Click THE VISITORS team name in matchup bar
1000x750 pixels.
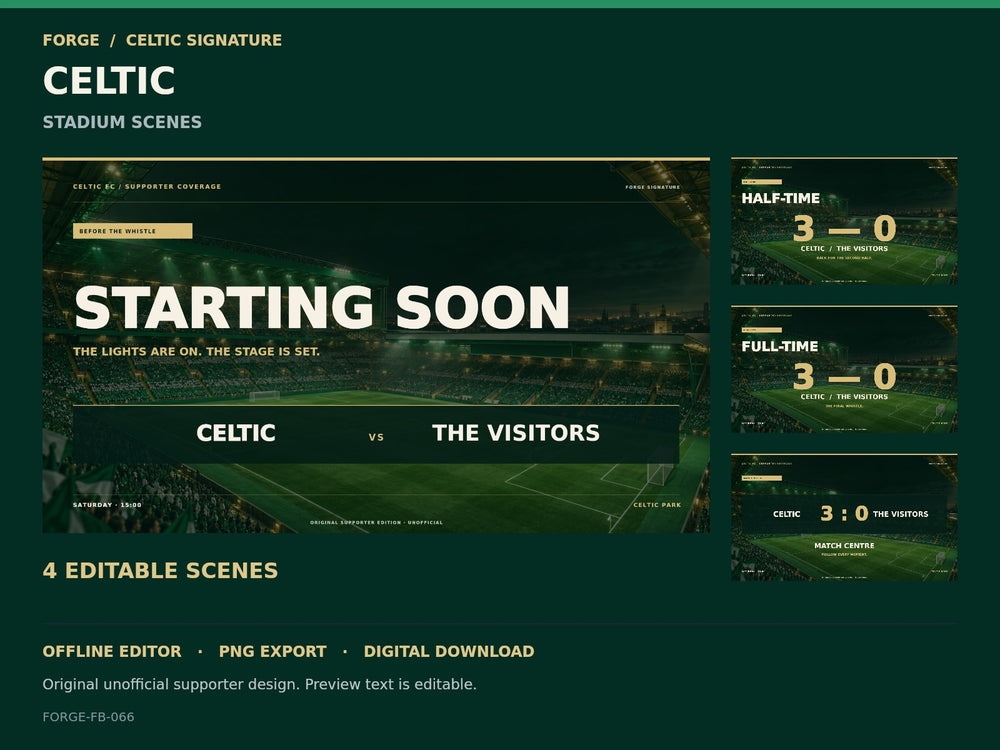516,433
